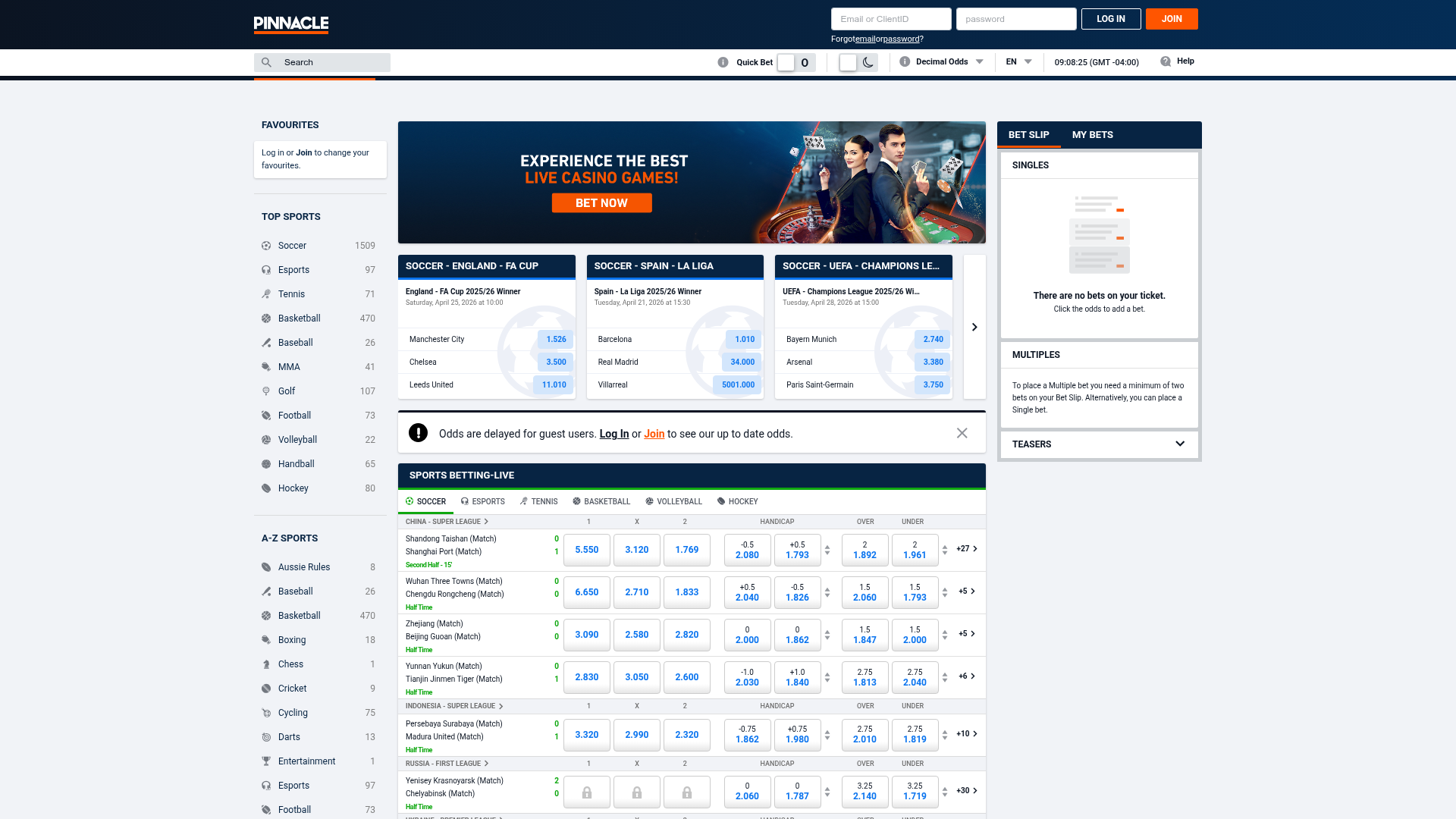
Task: Click the orange Join button
Action: 1171,19
